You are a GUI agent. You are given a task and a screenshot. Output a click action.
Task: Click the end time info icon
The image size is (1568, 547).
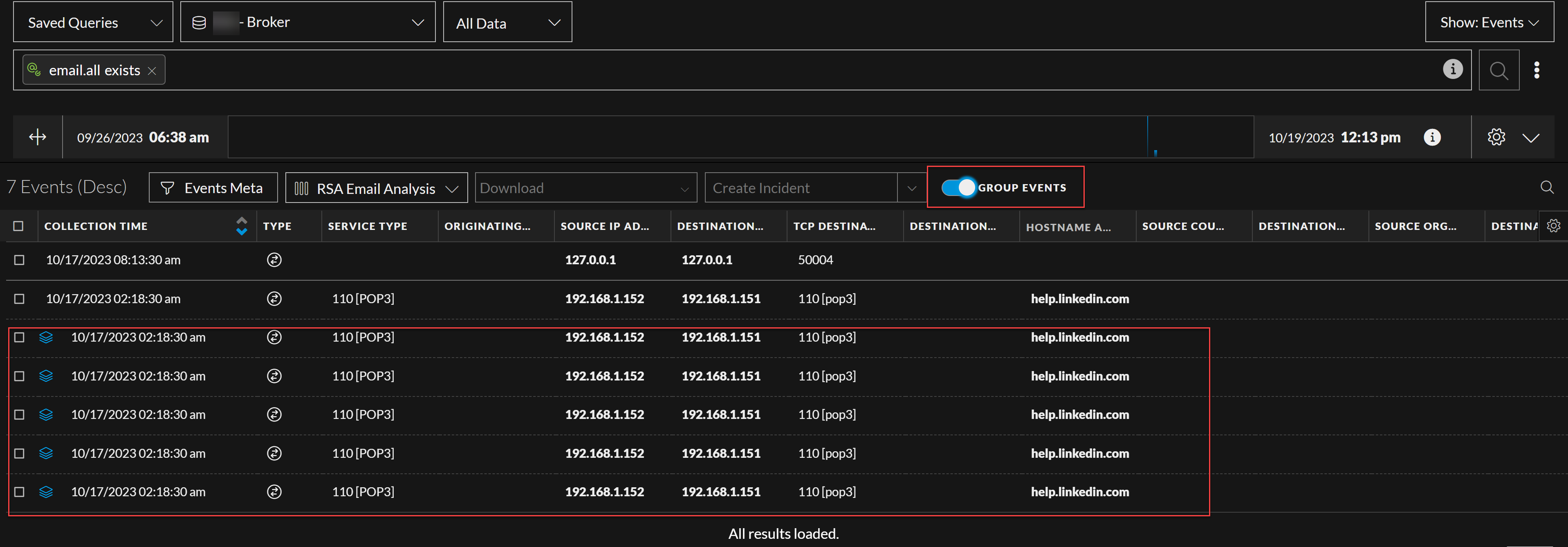click(x=1432, y=137)
